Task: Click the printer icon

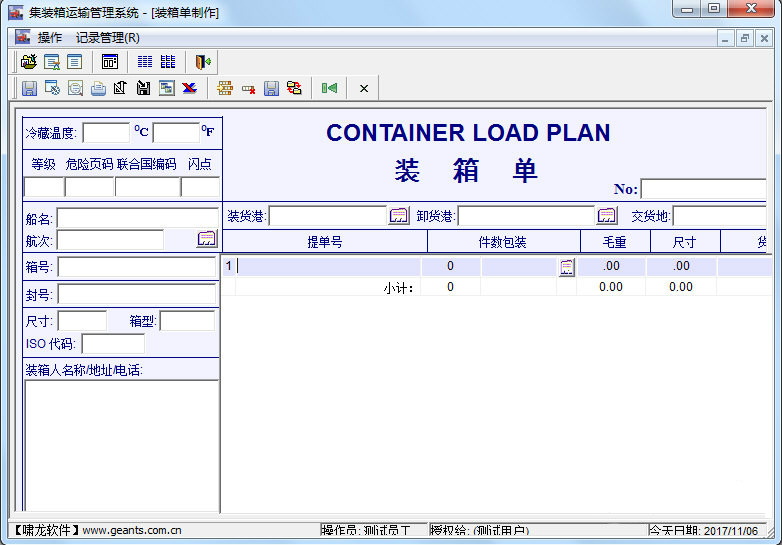Action: coord(98,88)
